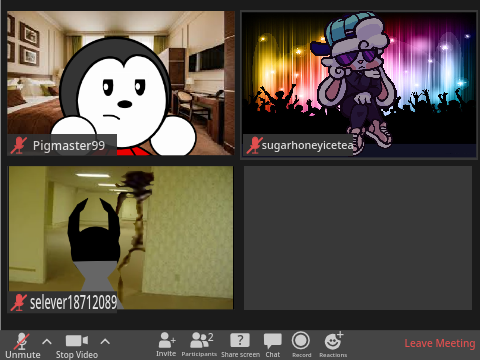Leave Meeting

tap(440, 343)
